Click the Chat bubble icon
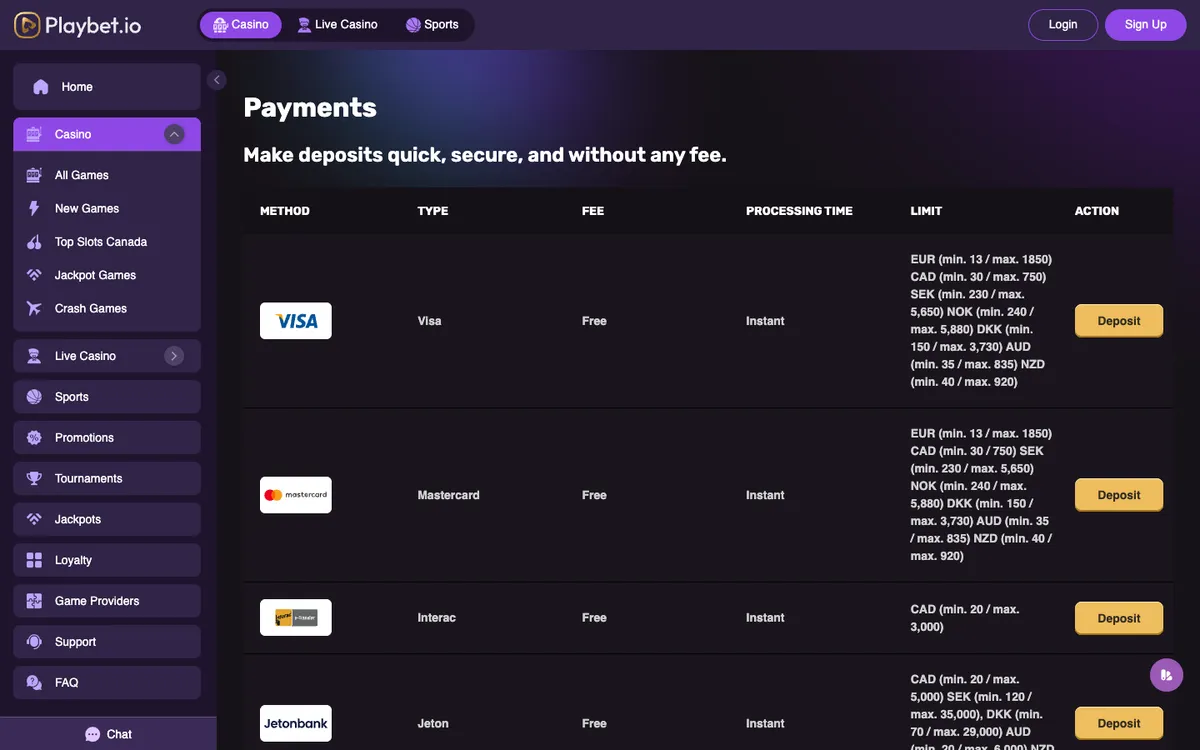The image size is (1200, 750). 93,734
